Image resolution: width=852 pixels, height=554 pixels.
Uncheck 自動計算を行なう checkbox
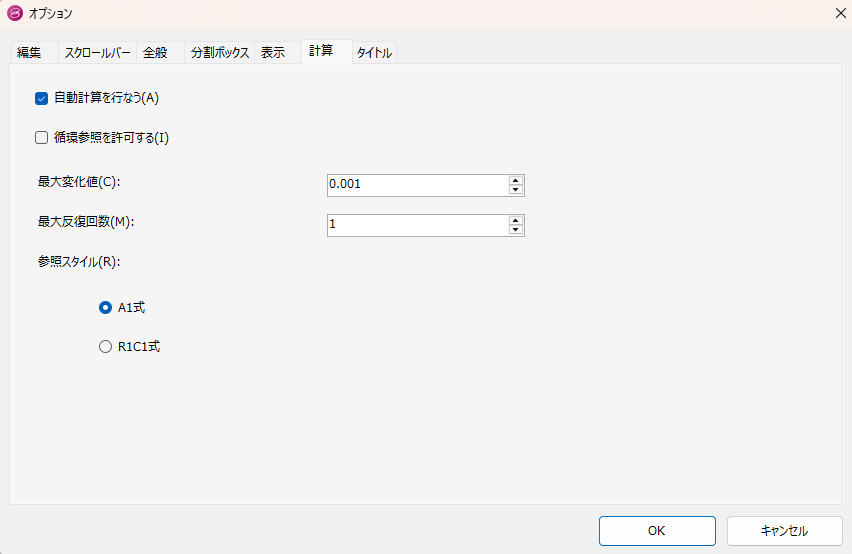click(41, 98)
